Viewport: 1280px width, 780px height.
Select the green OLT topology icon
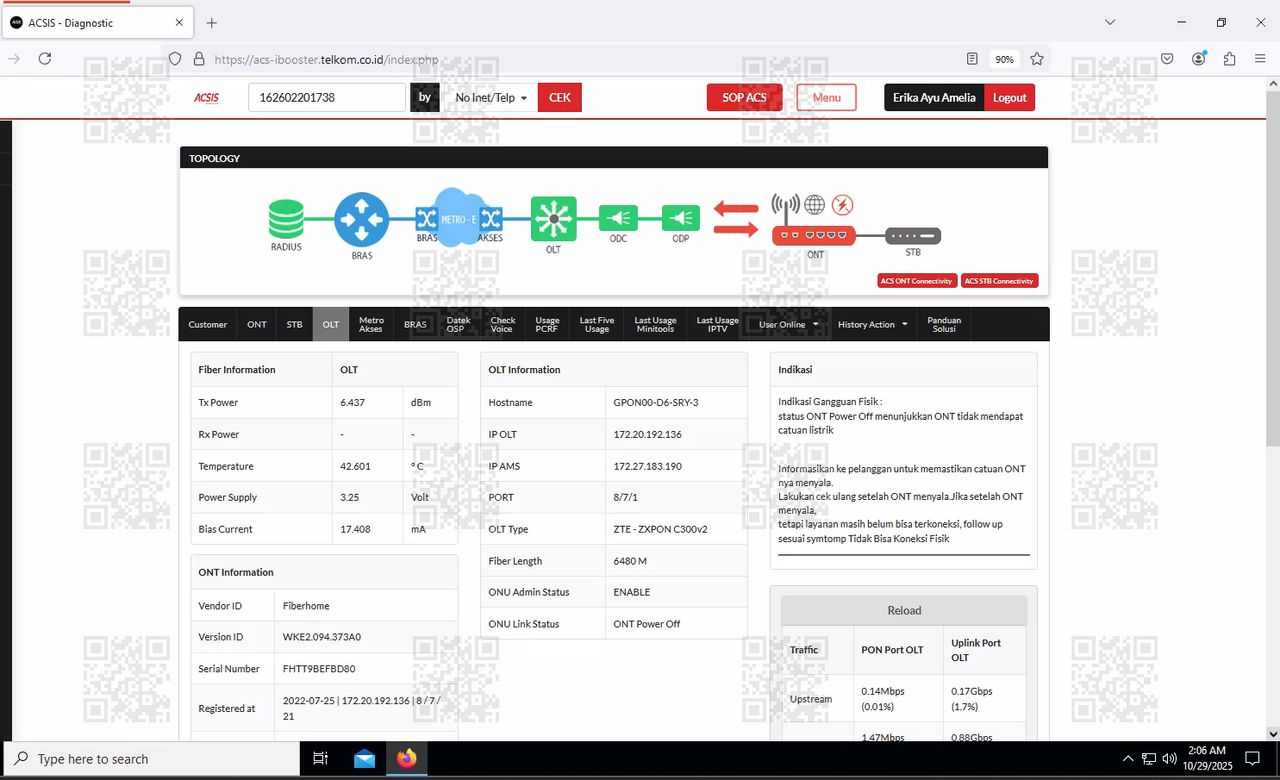(553, 218)
